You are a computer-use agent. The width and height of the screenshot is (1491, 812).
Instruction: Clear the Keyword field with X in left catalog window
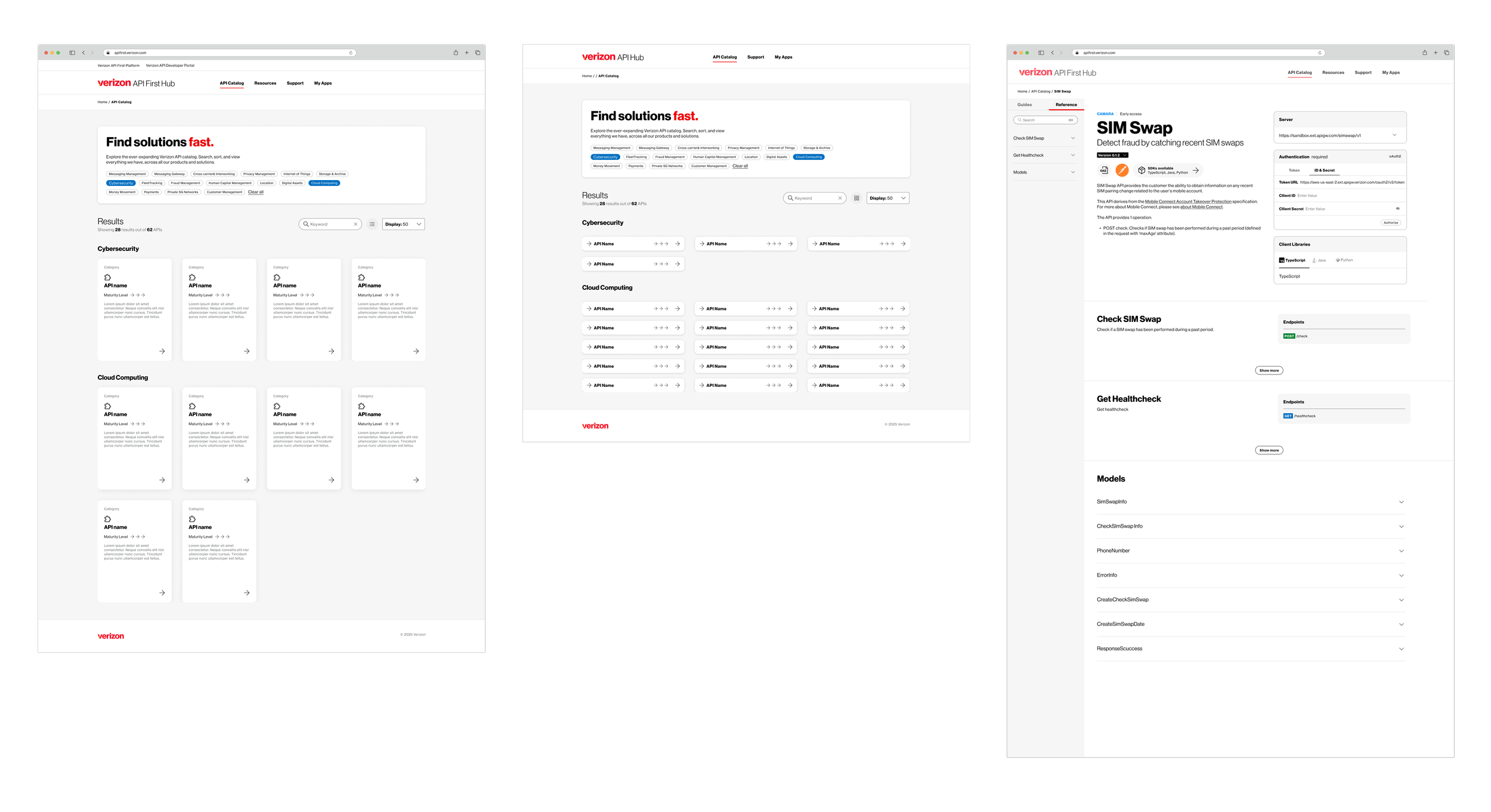pos(355,224)
